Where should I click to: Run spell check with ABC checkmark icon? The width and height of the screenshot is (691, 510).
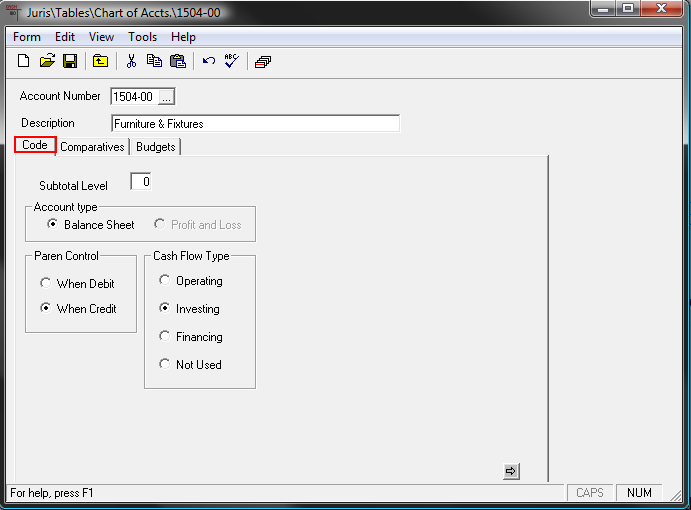pyautogui.click(x=231, y=61)
